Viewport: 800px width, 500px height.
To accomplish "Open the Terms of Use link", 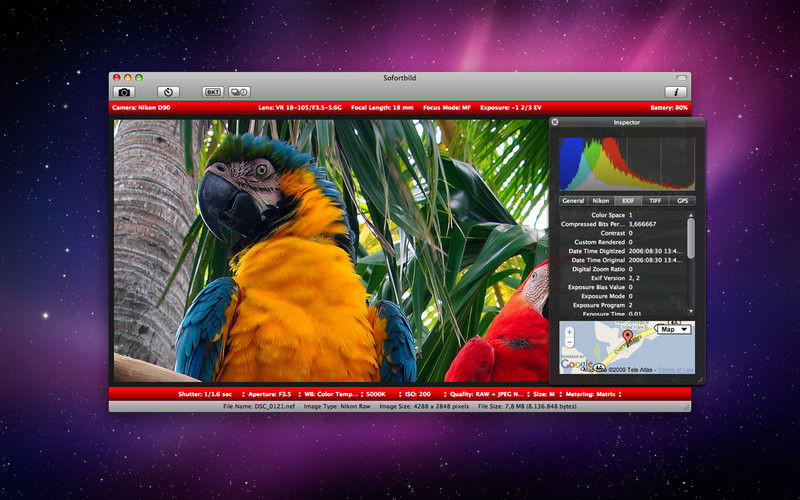I will (676, 370).
